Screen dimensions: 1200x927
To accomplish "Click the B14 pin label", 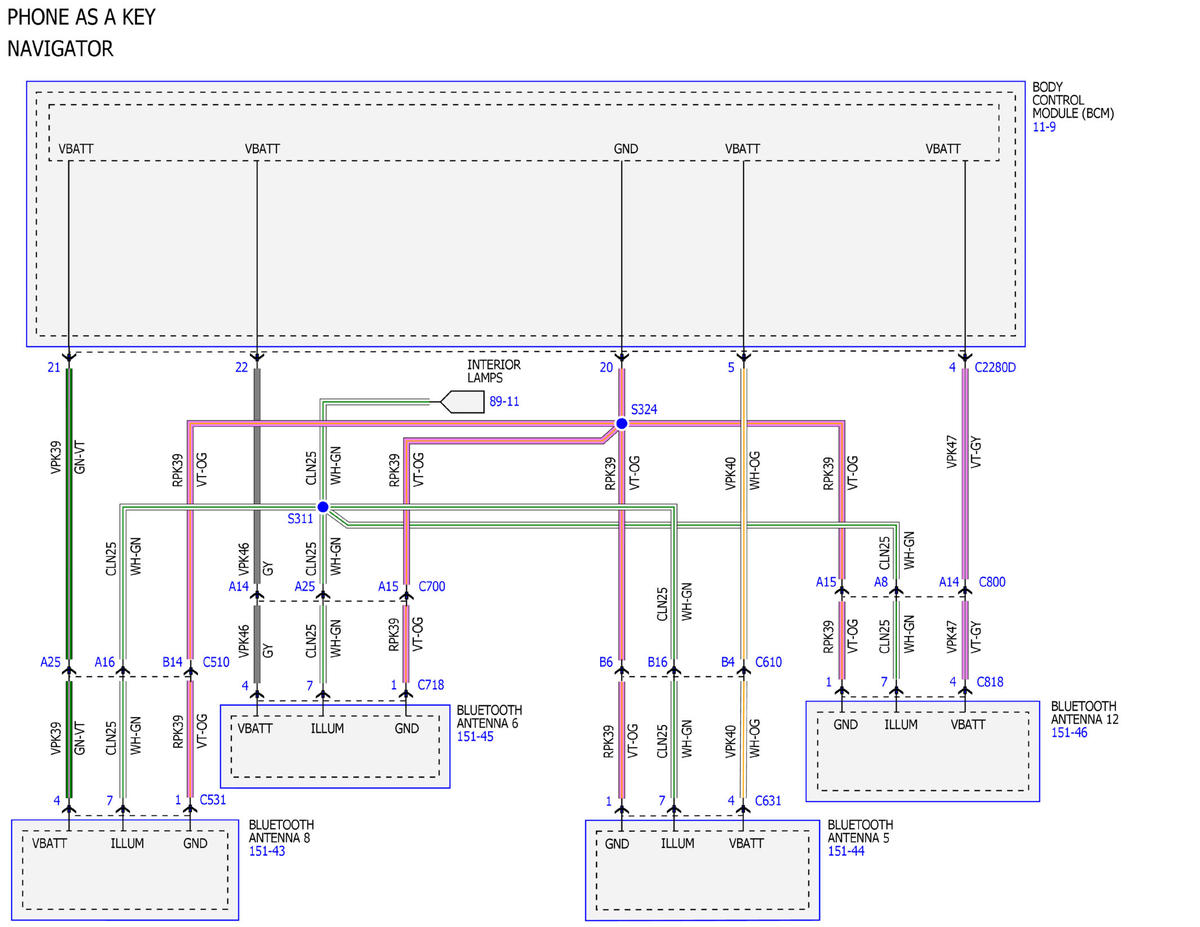I will pyautogui.click(x=173, y=662).
